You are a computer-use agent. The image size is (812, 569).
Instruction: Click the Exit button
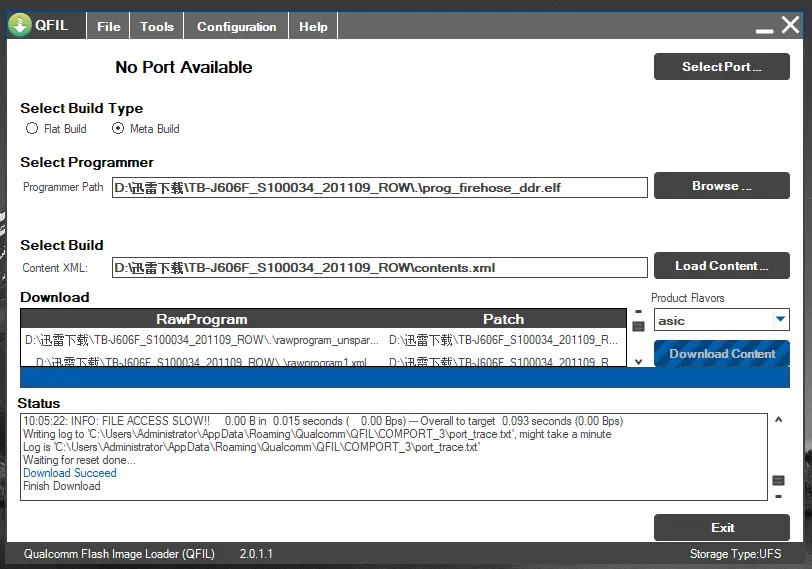click(721, 528)
